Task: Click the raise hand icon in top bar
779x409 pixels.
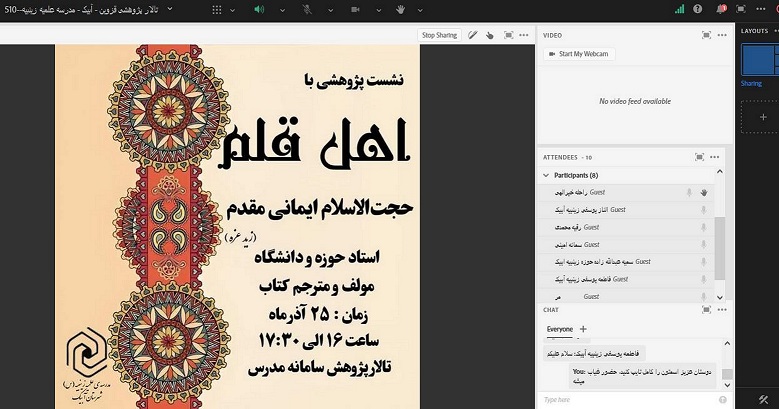Action: click(401, 9)
